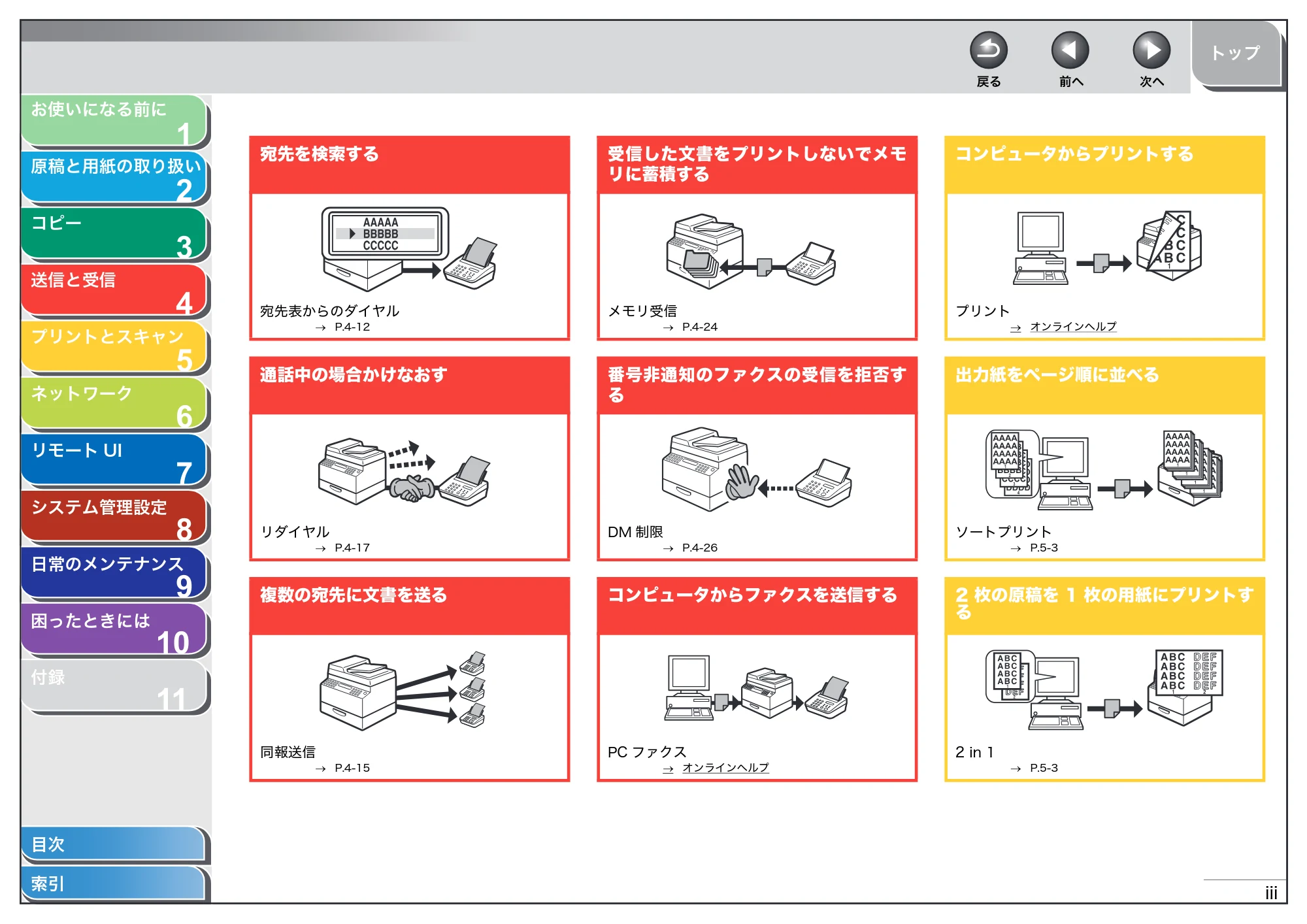
Task: Click the 通話中の場合かけなおす red header
Action: (x=410, y=386)
